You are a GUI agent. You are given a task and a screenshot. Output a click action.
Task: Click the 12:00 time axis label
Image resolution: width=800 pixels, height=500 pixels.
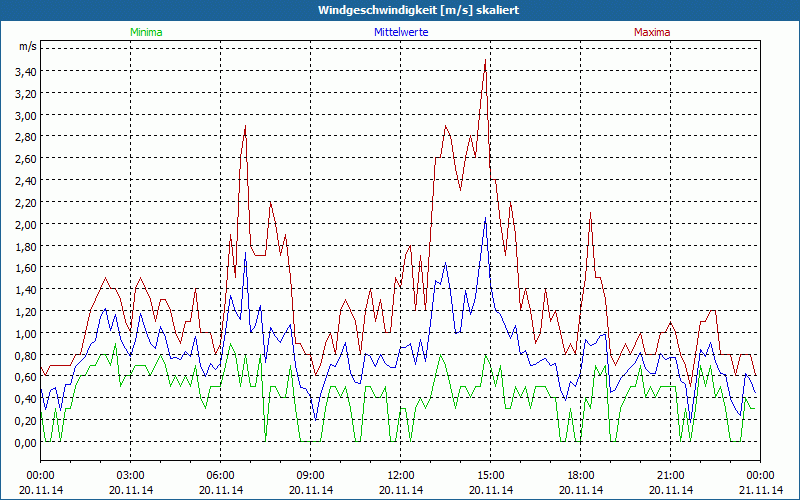(401, 476)
